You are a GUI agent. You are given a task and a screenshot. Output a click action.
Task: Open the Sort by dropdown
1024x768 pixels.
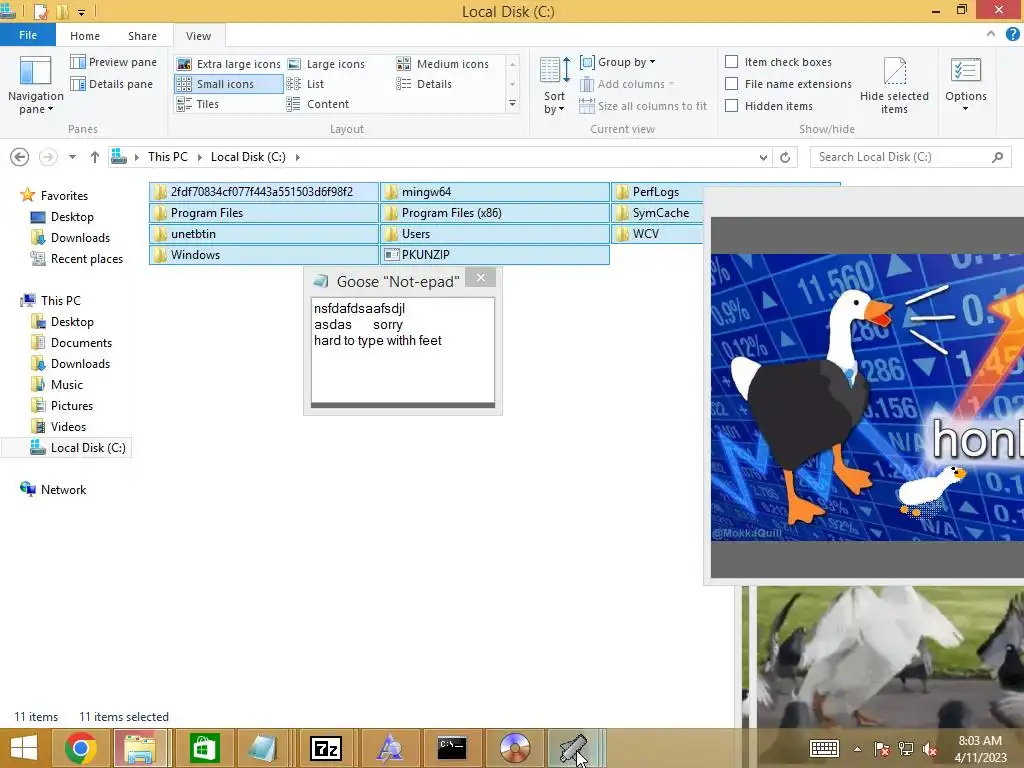coord(554,86)
